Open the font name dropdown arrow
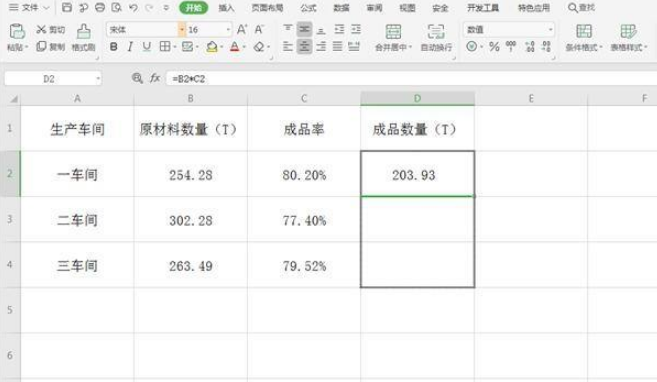Screen dimensions: 657x382 click(182, 30)
